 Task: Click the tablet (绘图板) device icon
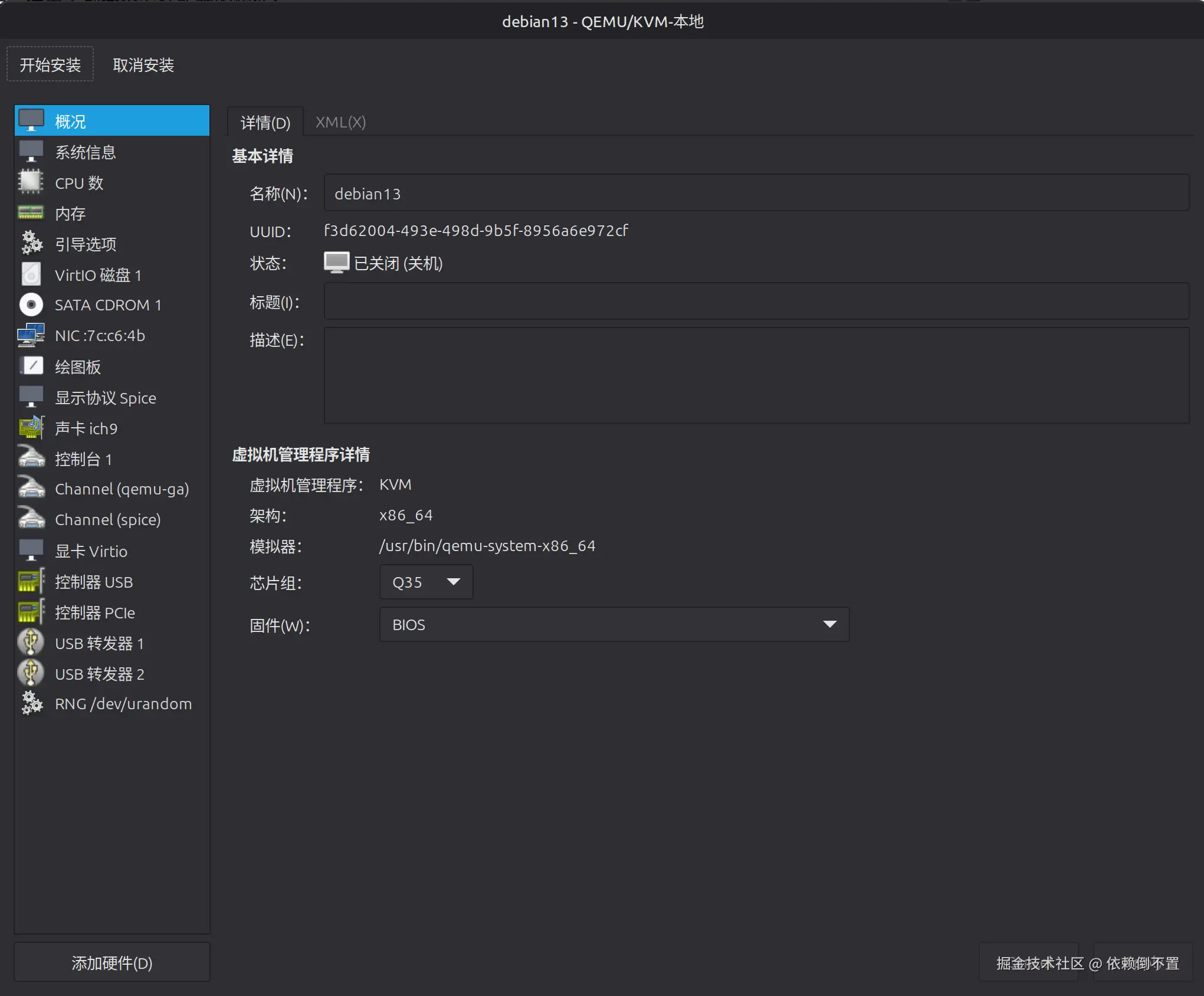tap(31, 366)
